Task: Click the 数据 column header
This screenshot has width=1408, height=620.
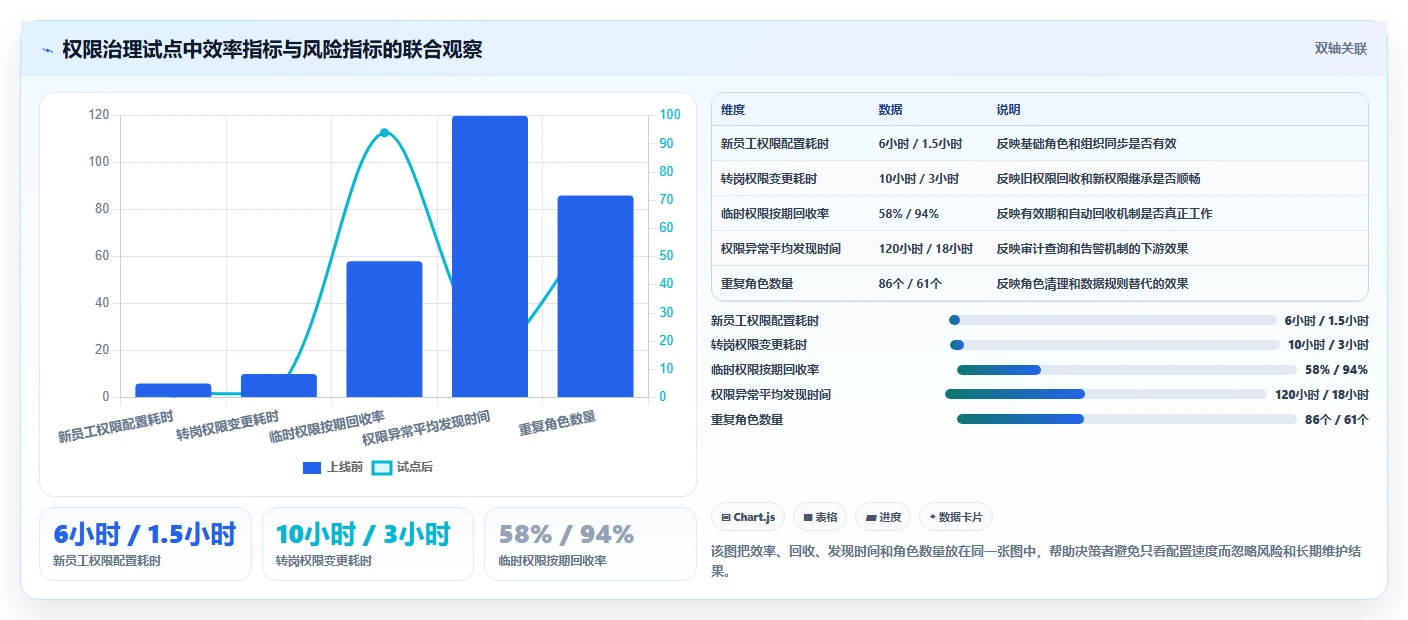Action: [890, 109]
